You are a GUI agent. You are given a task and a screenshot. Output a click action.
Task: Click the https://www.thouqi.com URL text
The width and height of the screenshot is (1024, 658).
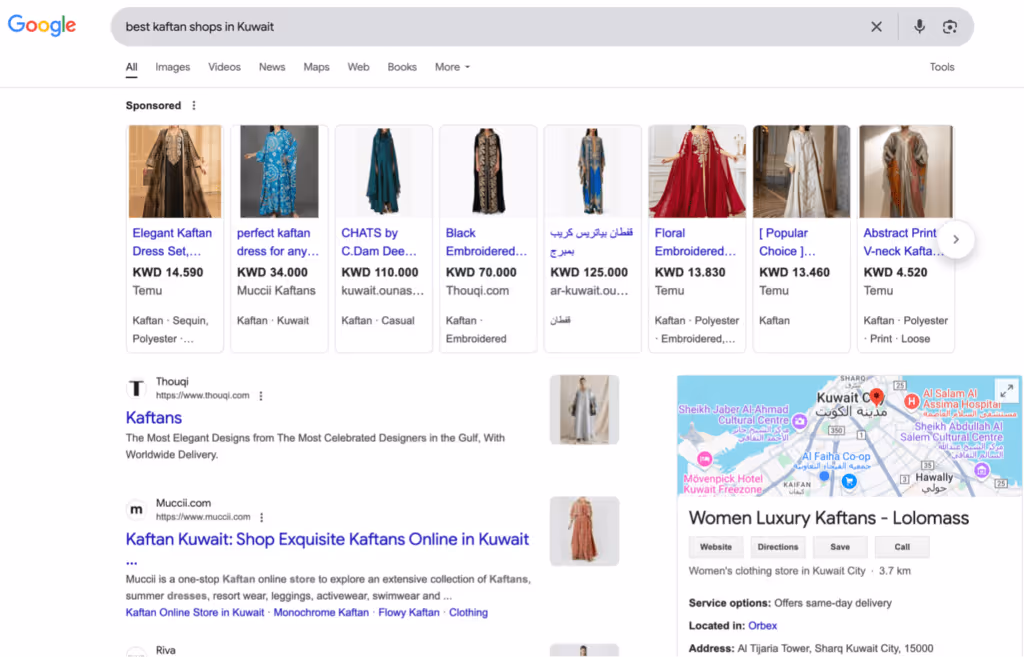click(202, 396)
